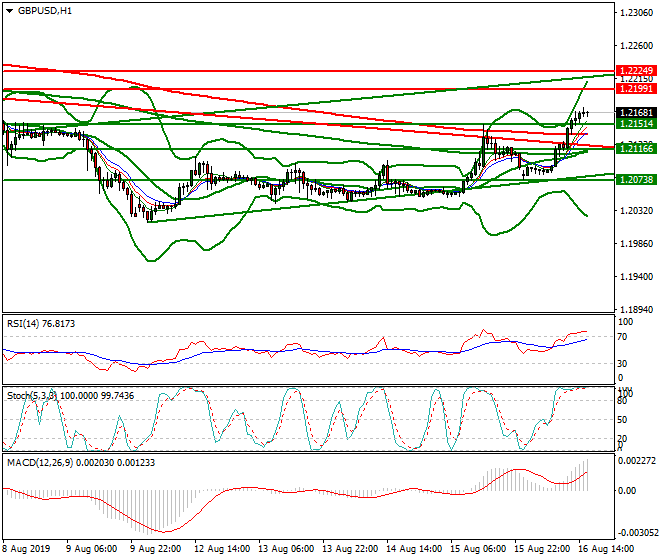The width and height of the screenshot is (660, 560).
Task: Click the 9 Aug 22:00 time label
Action: click(x=155, y=549)
